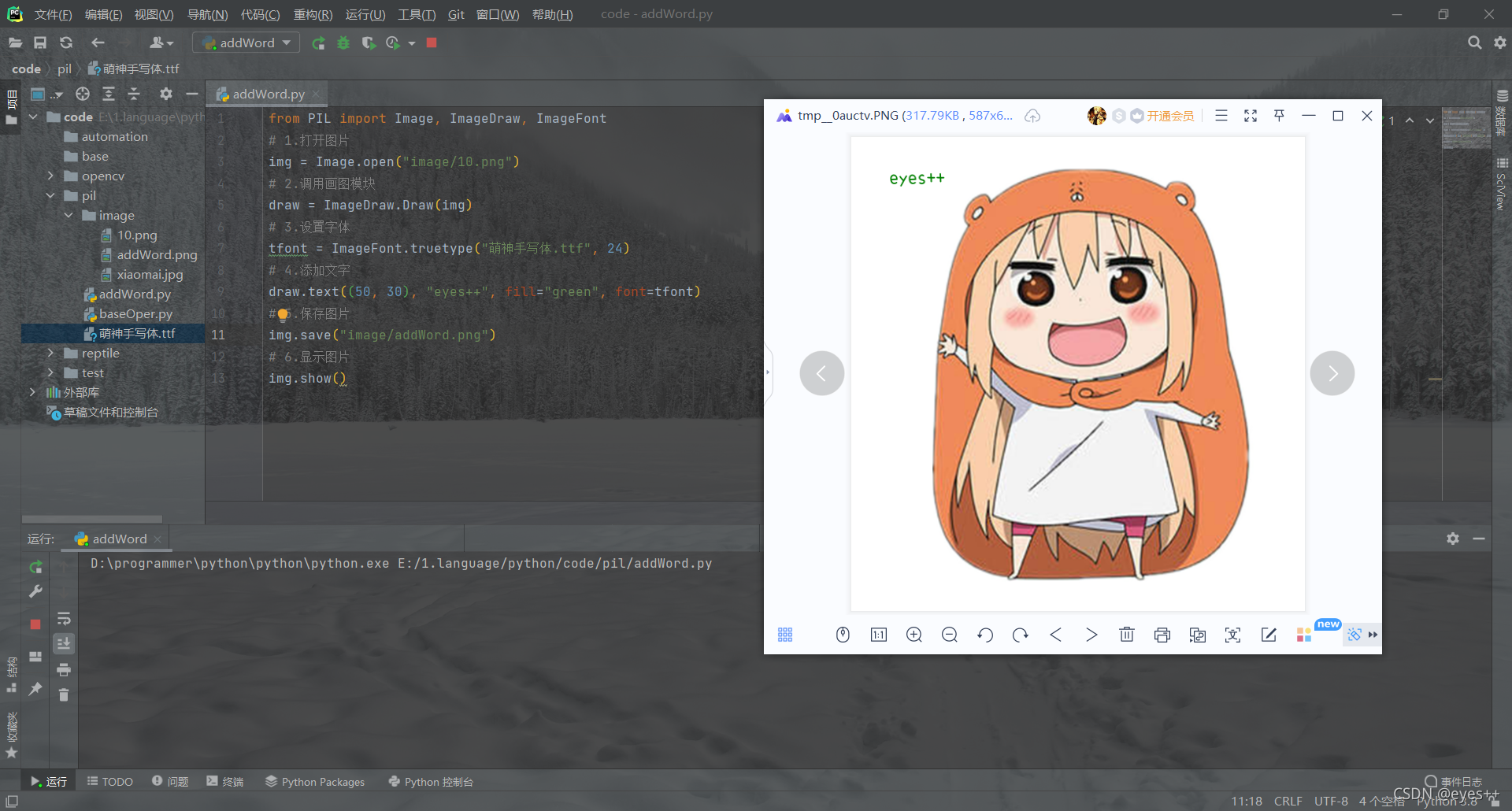Click the 开通会员 membership link
This screenshot has height=811, width=1512.
coord(1170,116)
